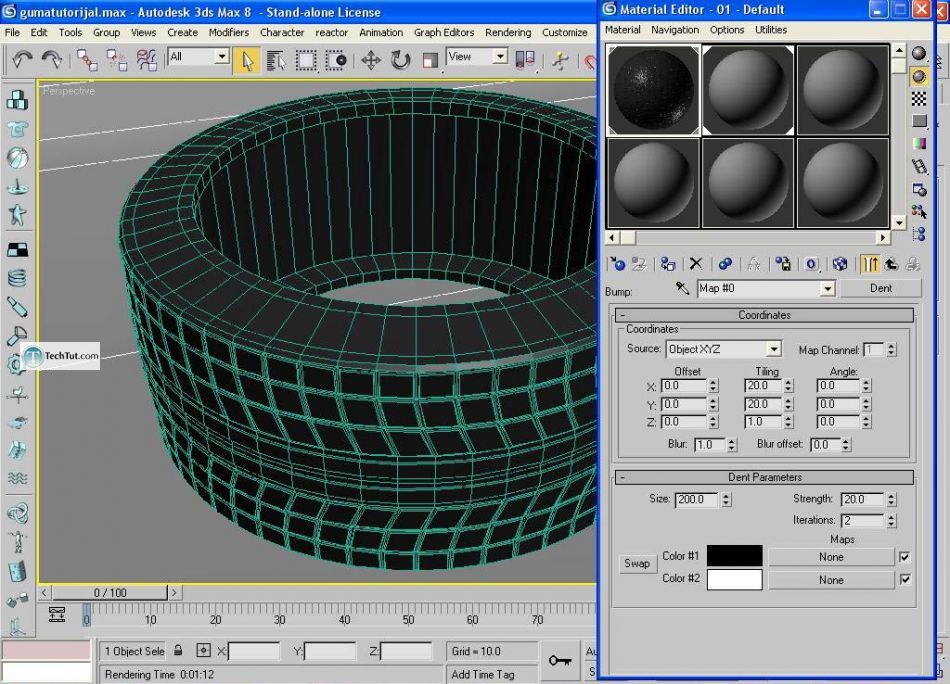This screenshot has height=684, width=950.
Task: Click Material Effects Channel icon
Action: [x=812, y=264]
